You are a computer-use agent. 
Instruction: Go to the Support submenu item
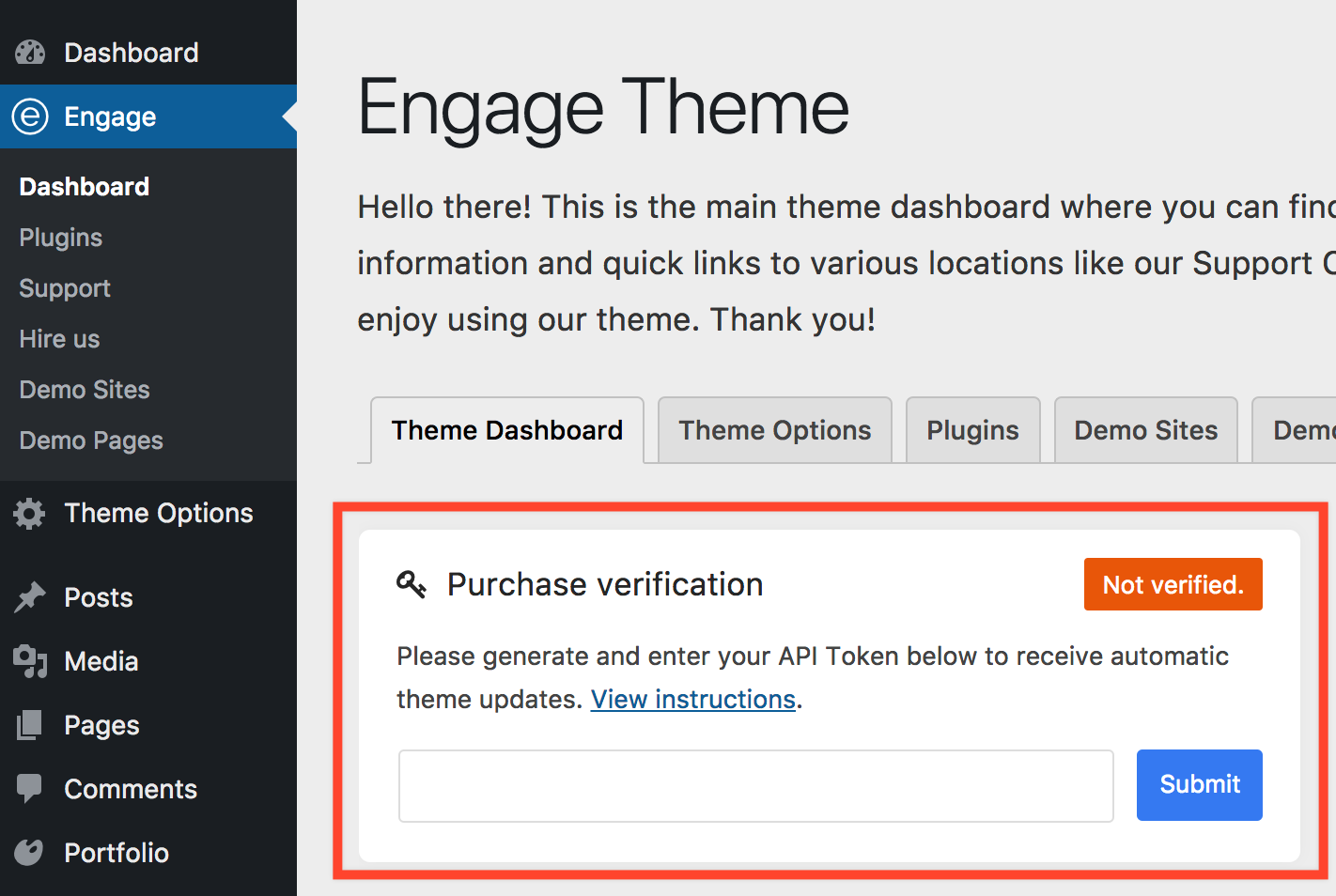65,288
